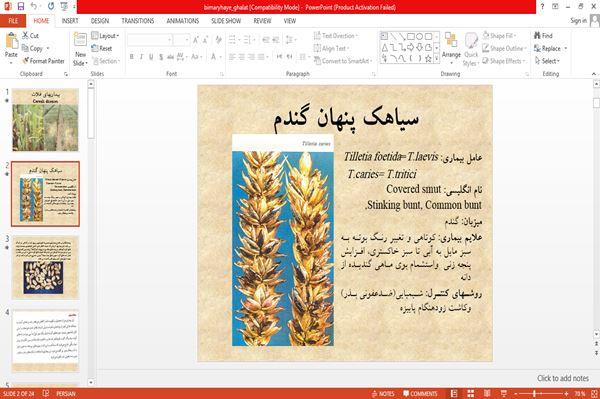Select slide 3 thumbnail with seeds image

45,267
